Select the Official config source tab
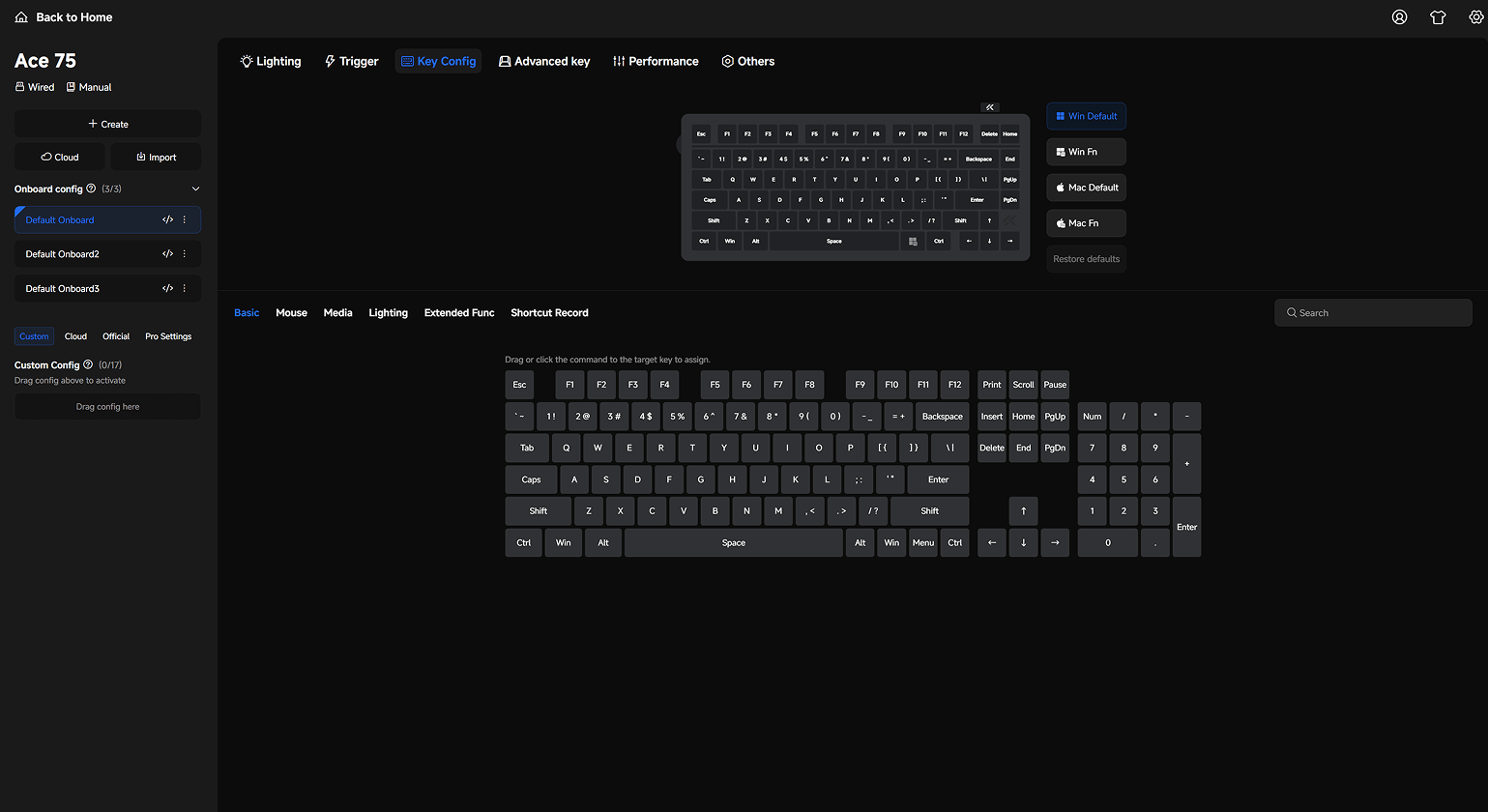 click(116, 336)
